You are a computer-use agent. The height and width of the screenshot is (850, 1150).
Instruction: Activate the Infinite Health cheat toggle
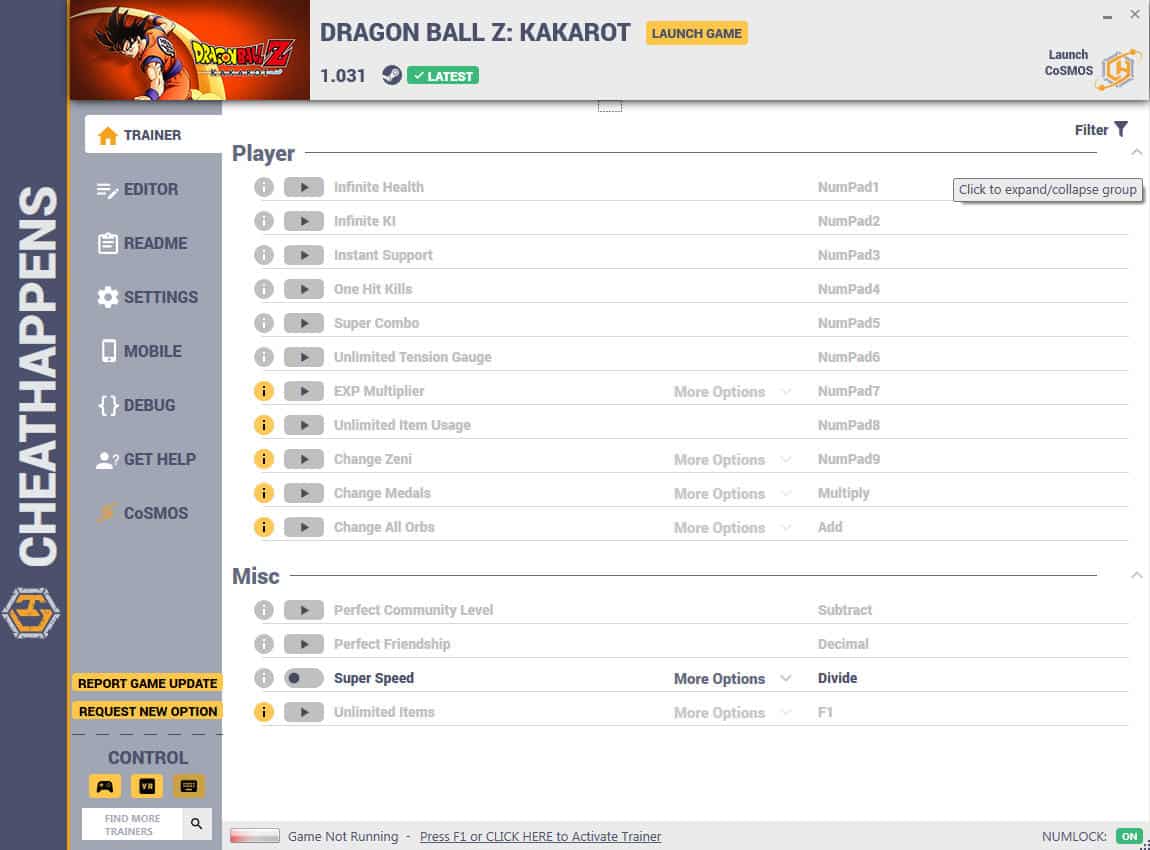point(304,187)
